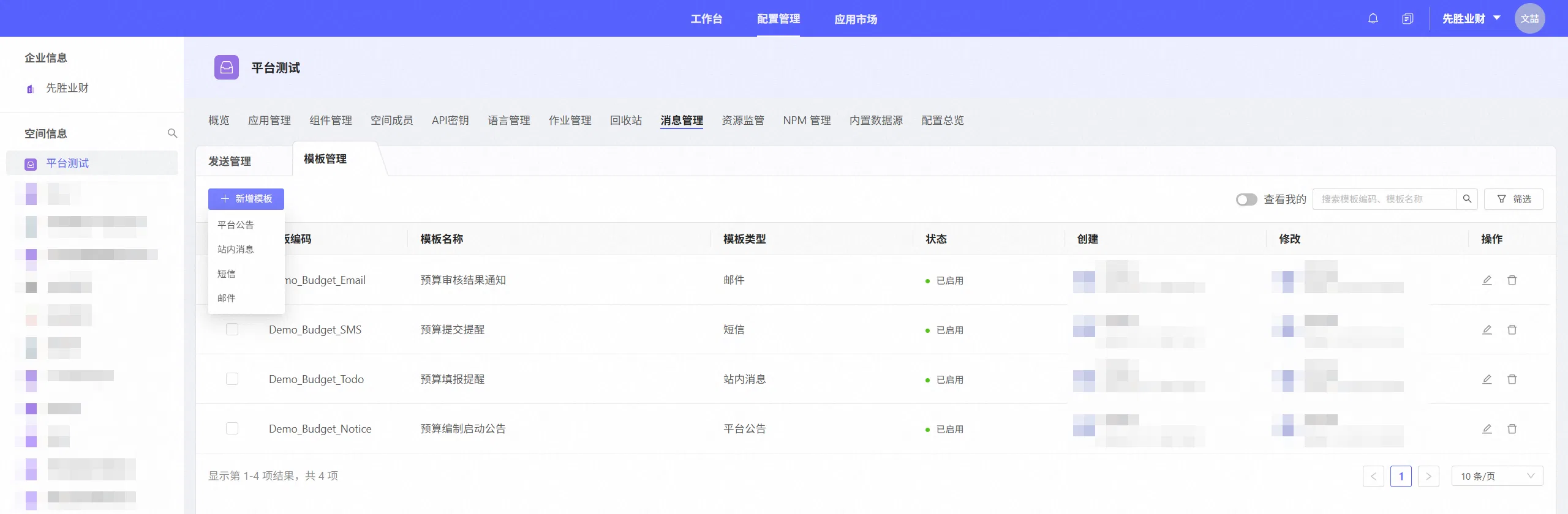Switch to the 模板管理 tab
Image resolution: width=1568 pixels, height=514 pixels.
(325, 159)
